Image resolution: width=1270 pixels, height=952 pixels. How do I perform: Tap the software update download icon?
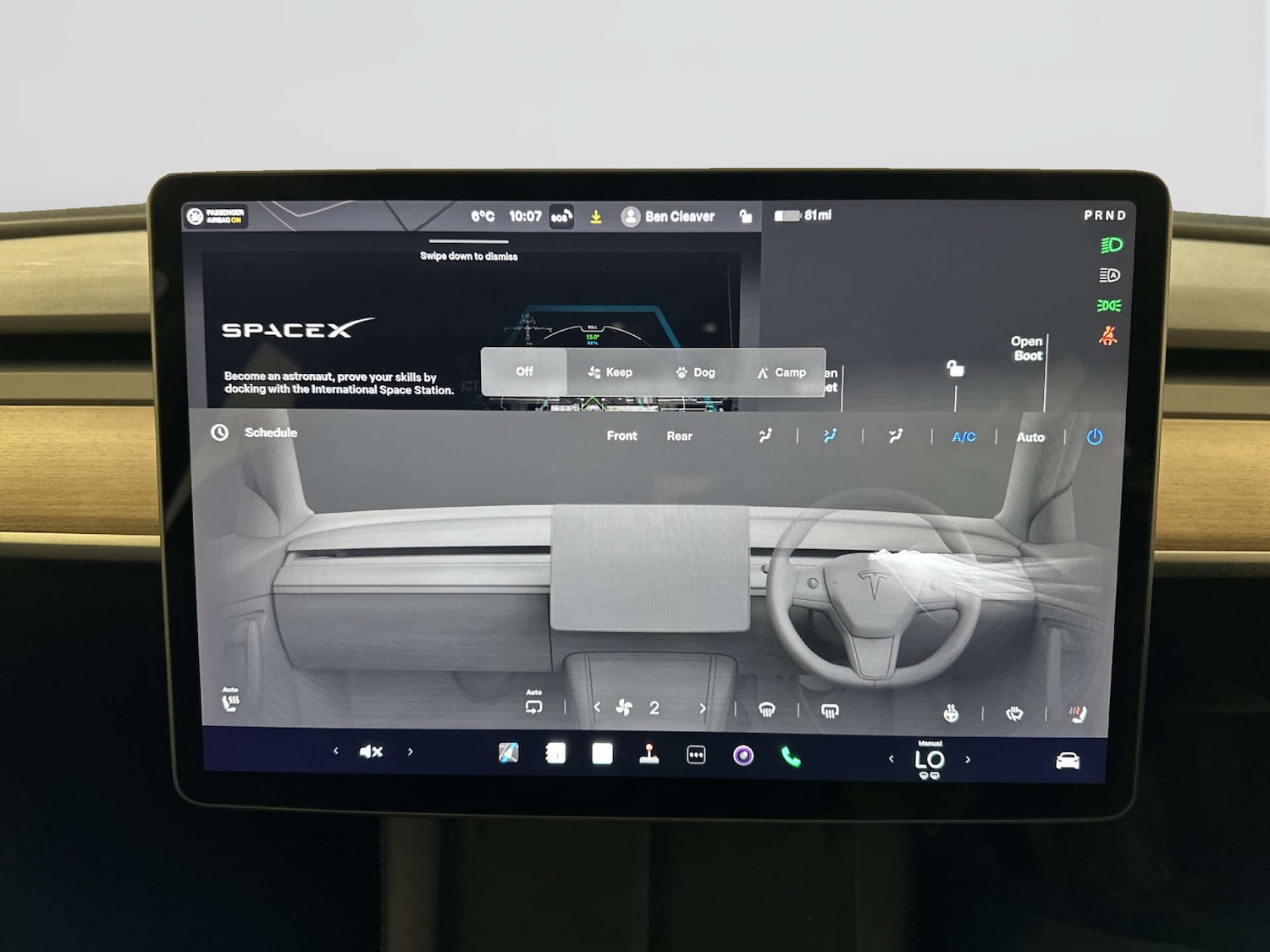[596, 217]
